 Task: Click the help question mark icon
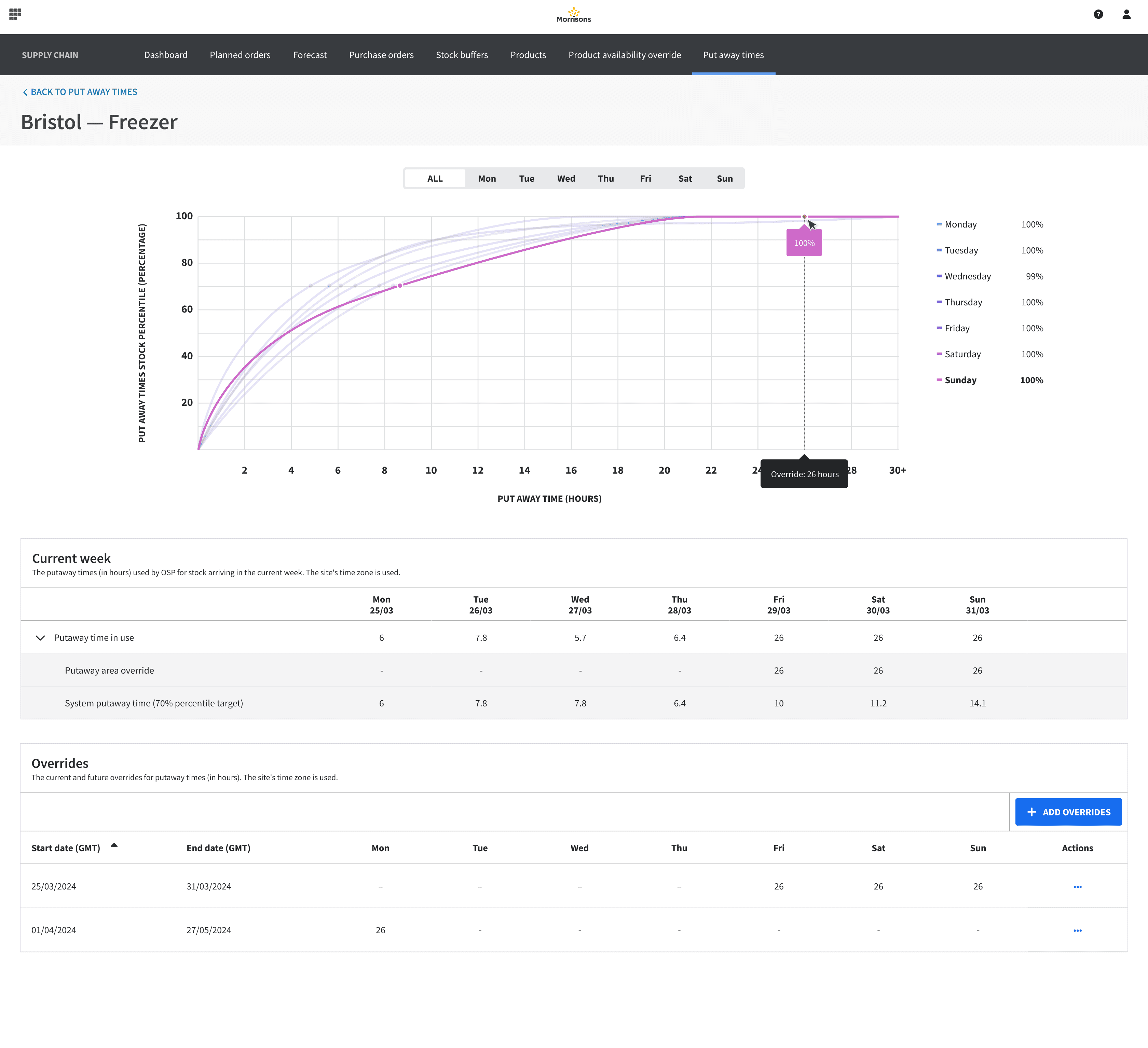point(1098,14)
